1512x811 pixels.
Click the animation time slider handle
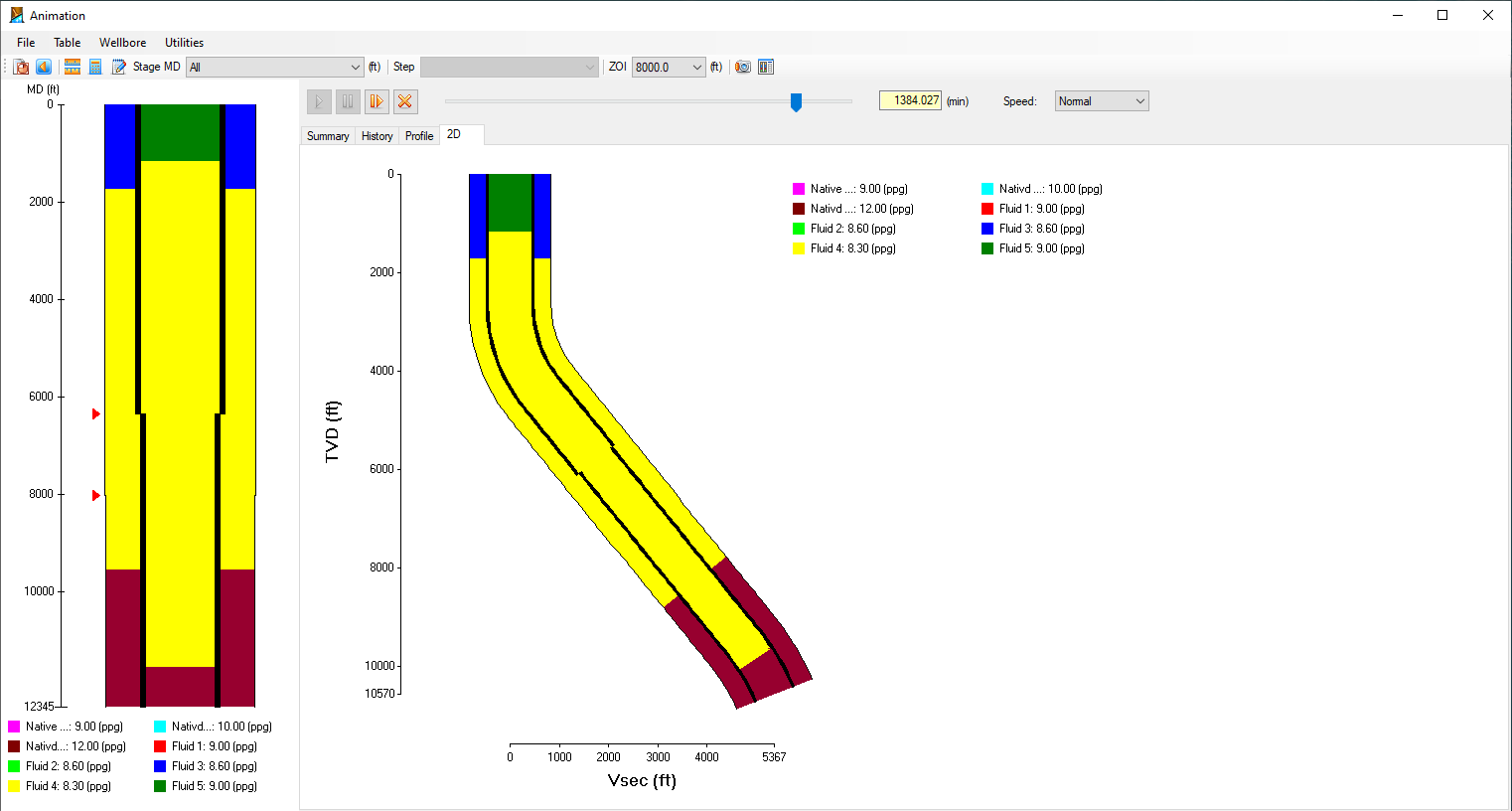(x=796, y=101)
